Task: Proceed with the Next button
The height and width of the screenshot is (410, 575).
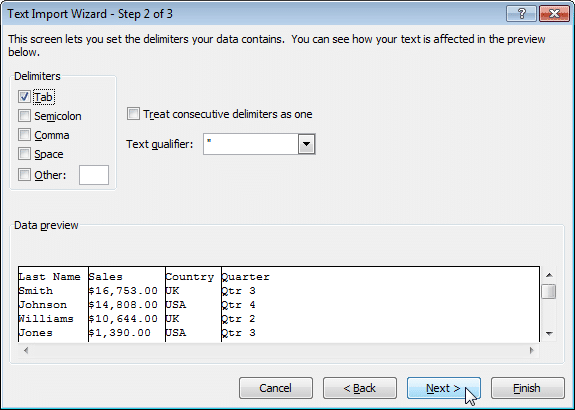Action: point(444,388)
